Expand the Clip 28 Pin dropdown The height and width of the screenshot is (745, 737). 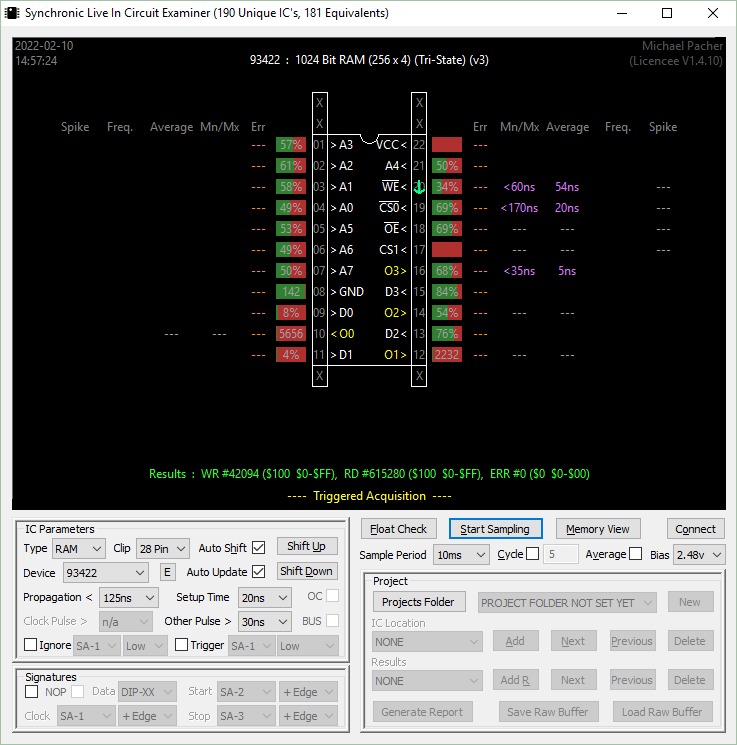click(x=162, y=548)
